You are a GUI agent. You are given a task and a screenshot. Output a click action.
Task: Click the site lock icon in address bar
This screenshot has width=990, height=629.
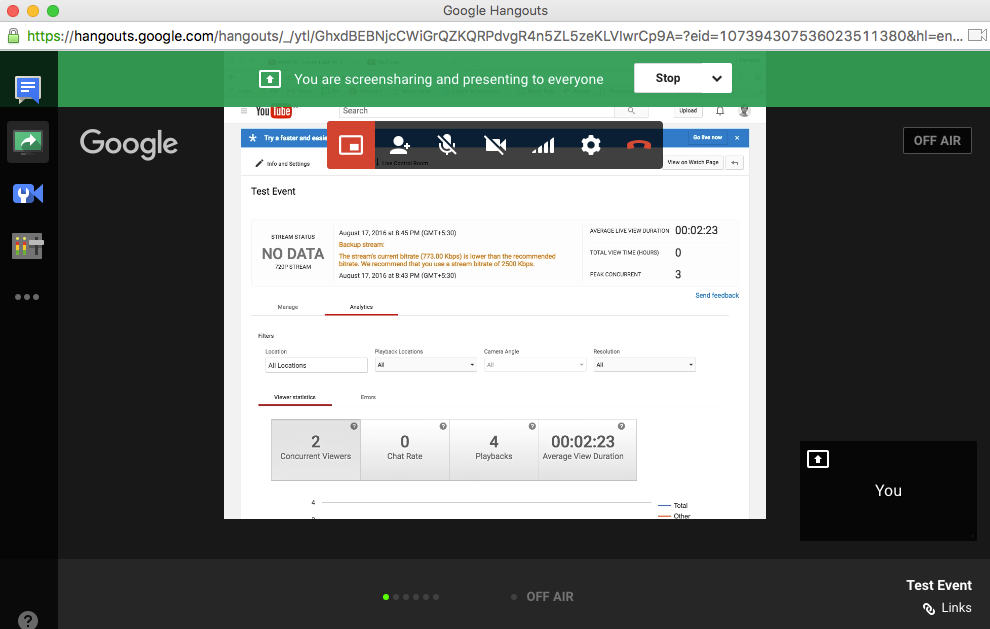(x=13, y=36)
